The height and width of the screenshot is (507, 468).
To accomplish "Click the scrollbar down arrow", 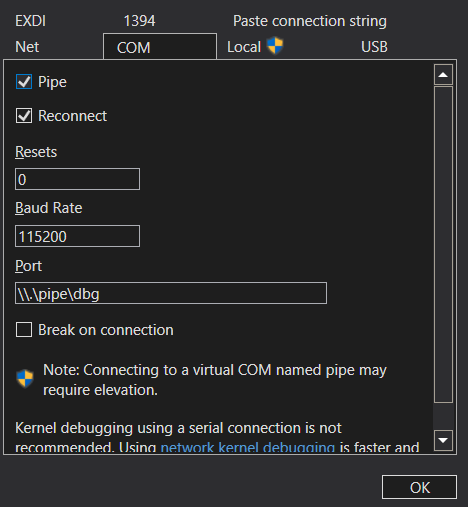I will pyautogui.click(x=443, y=440).
